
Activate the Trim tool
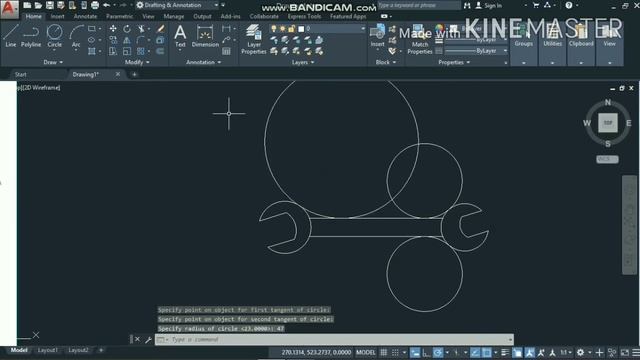141,29
